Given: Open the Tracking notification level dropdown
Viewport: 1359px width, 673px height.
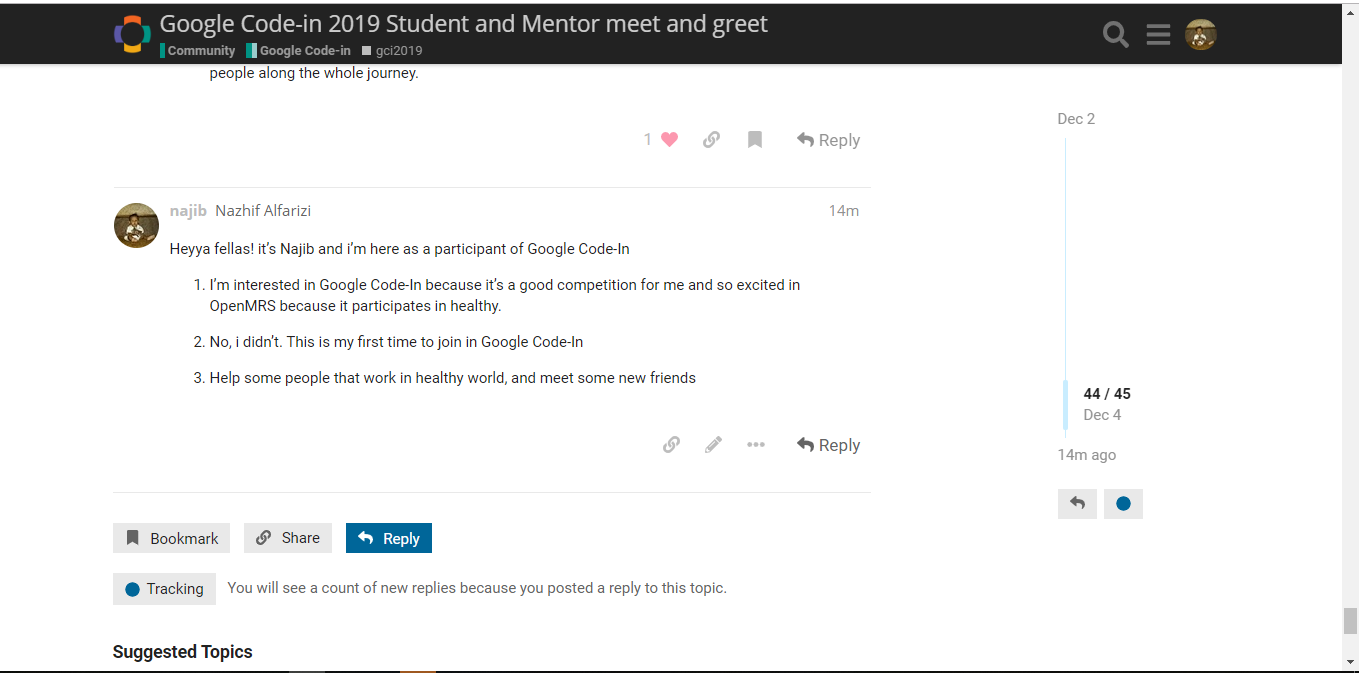Looking at the screenshot, I should coord(164,589).
